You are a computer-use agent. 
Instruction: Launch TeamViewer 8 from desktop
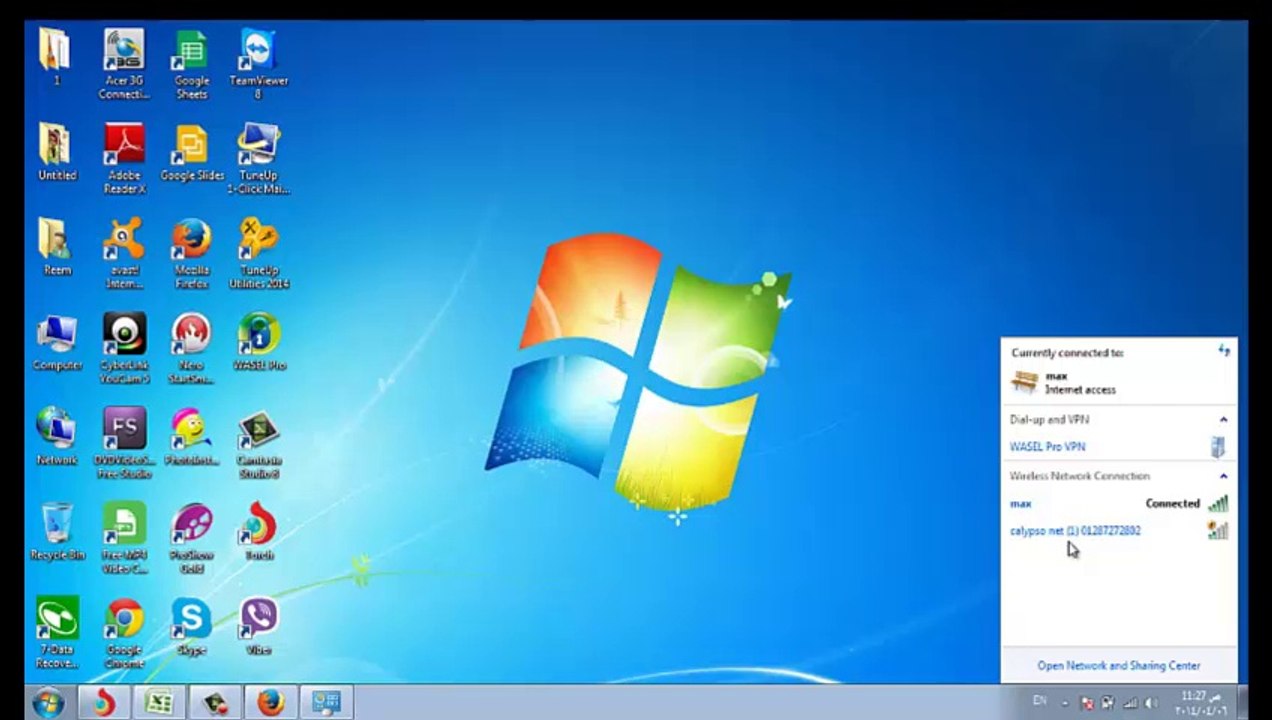tap(258, 63)
